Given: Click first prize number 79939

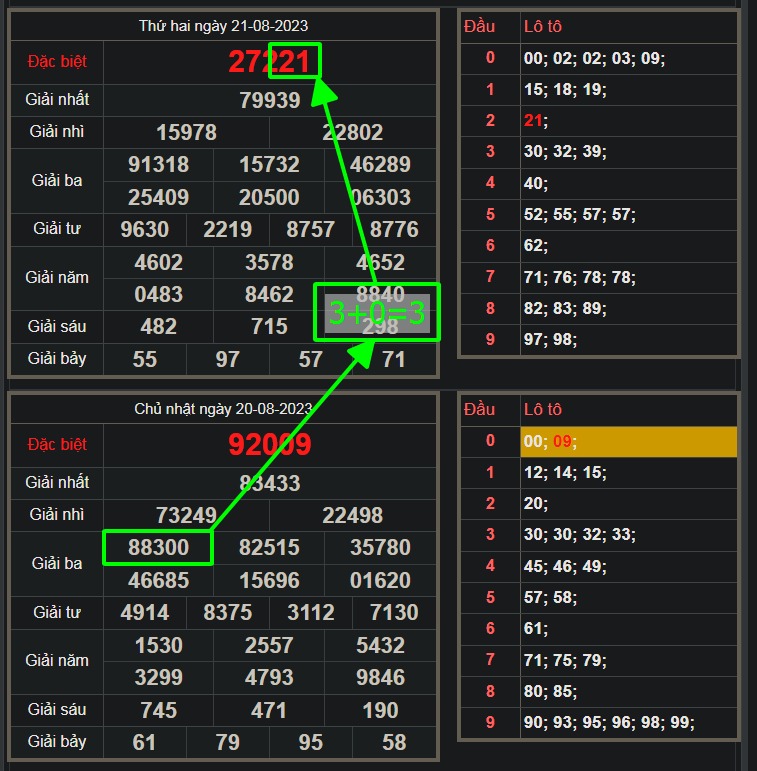Looking at the screenshot, I should [x=270, y=100].
